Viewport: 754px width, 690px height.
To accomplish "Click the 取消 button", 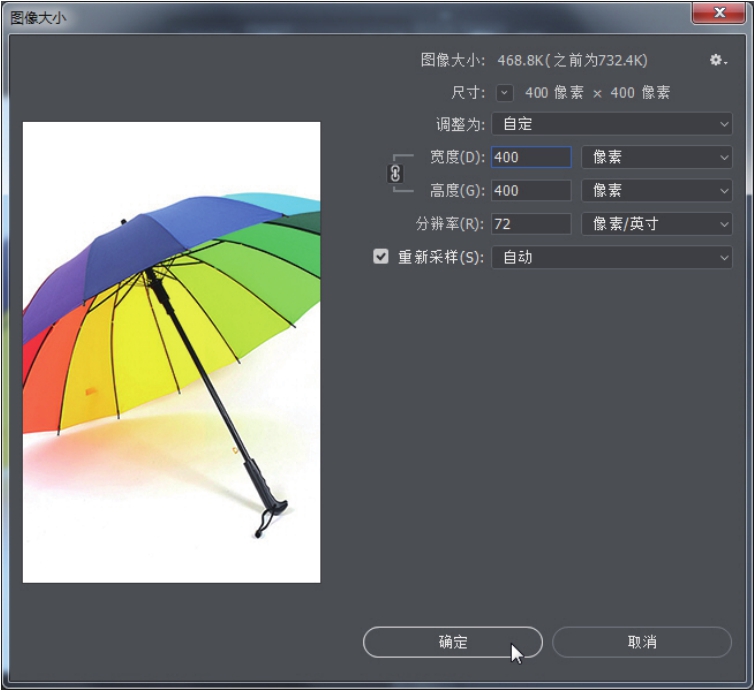I will point(642,642).
